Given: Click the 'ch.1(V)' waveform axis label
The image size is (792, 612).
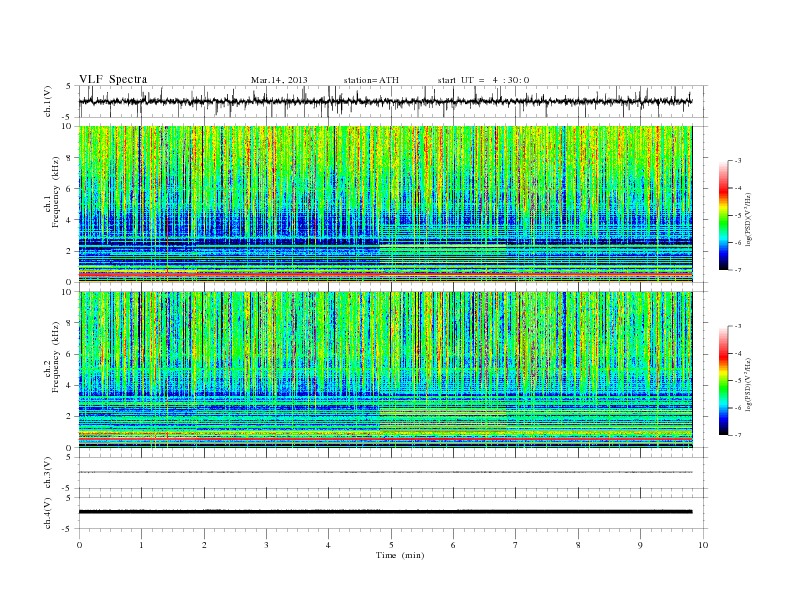Looking at the screenshot, I should (x=48, y=101).
